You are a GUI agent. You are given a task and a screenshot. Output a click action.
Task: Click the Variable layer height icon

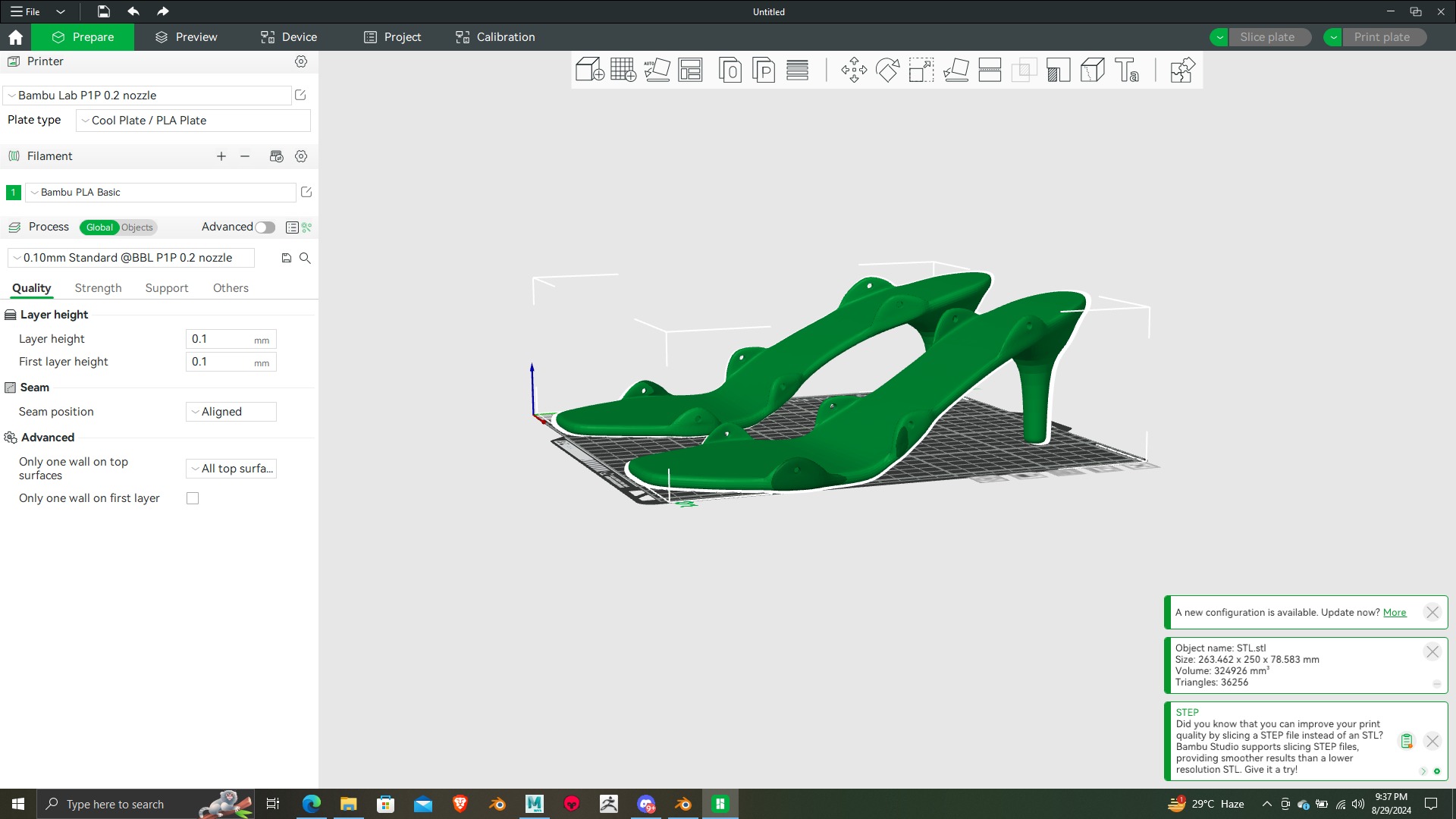click(797, 70)
